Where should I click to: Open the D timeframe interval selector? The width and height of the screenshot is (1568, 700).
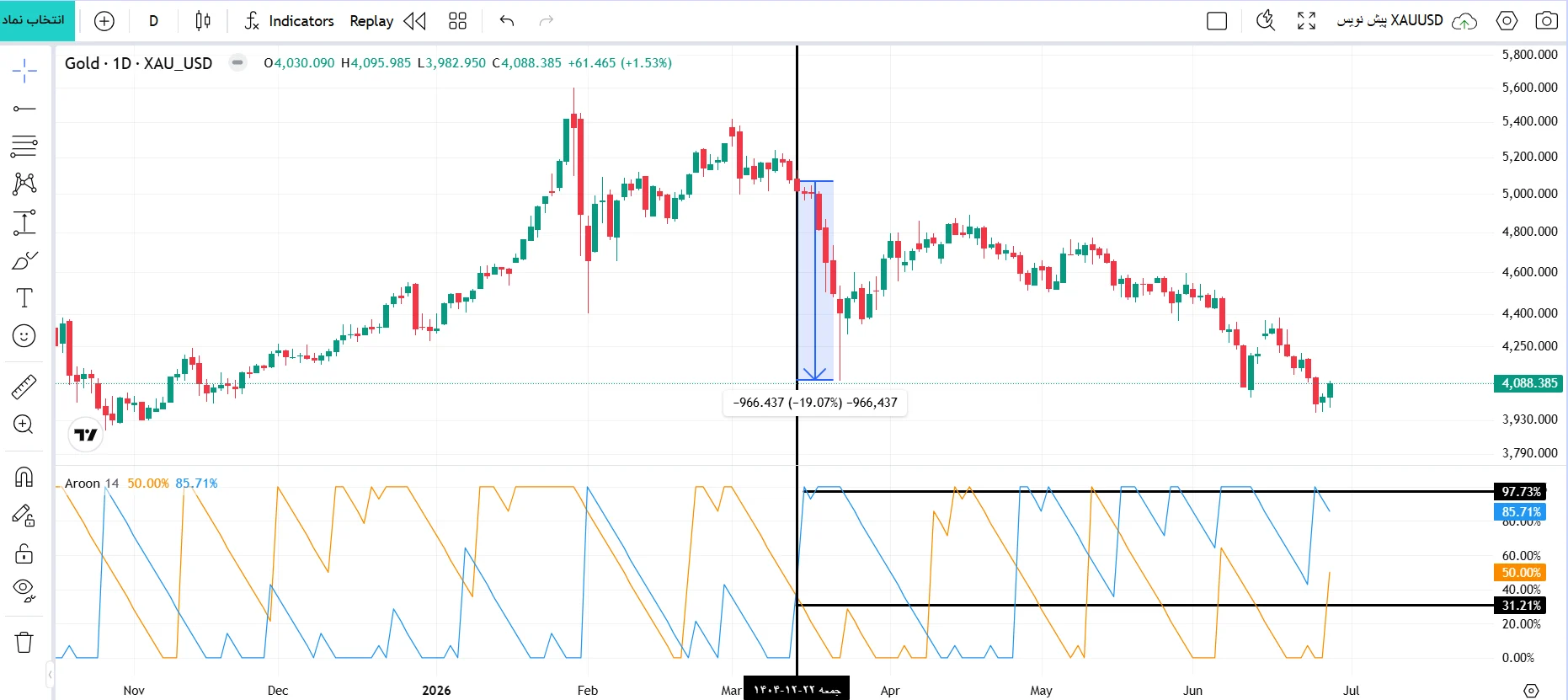pos(153,21)
